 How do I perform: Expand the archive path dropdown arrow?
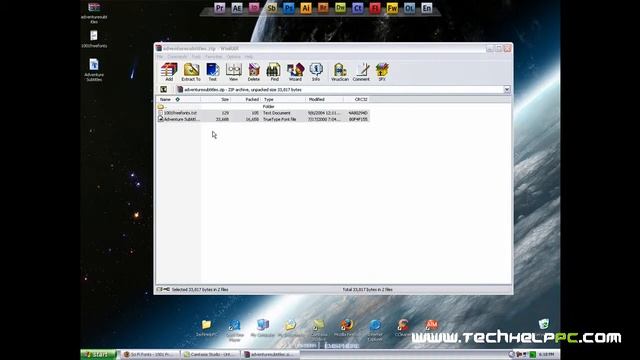(507, 89)
